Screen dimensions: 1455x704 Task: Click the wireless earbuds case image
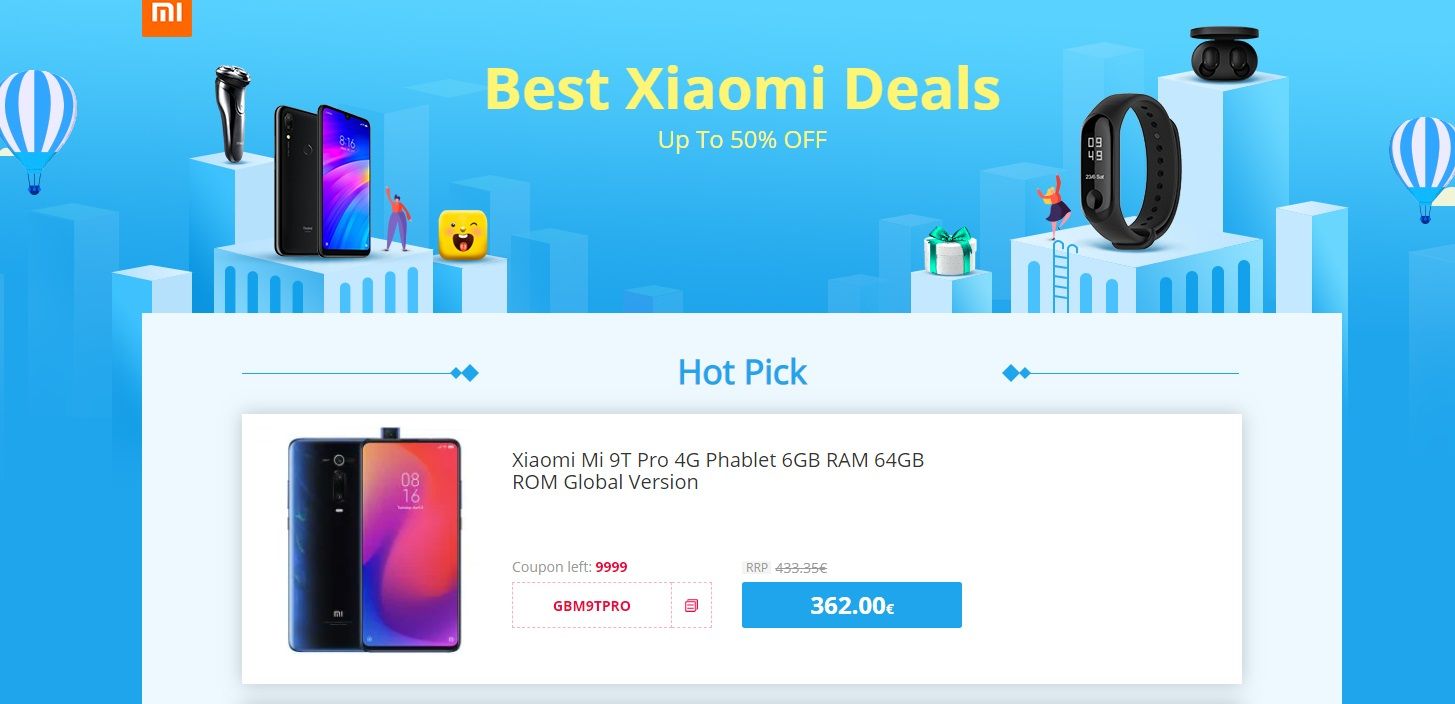[x=1223, y=54]
